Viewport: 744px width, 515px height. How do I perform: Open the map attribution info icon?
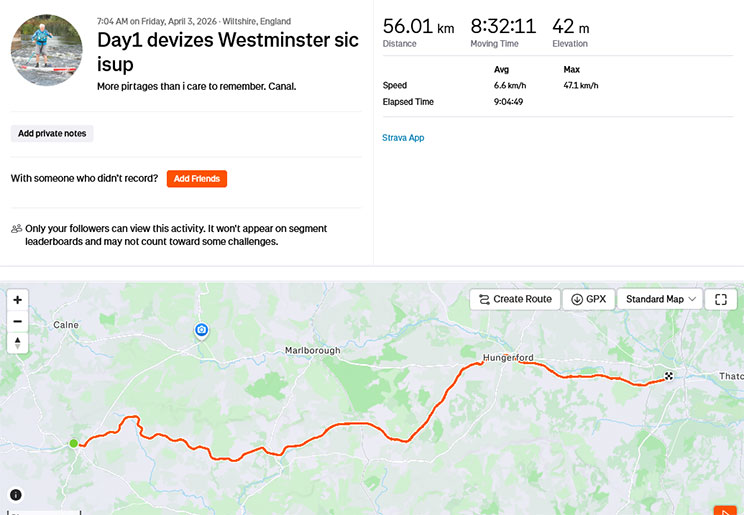click(x=16, y=494)
